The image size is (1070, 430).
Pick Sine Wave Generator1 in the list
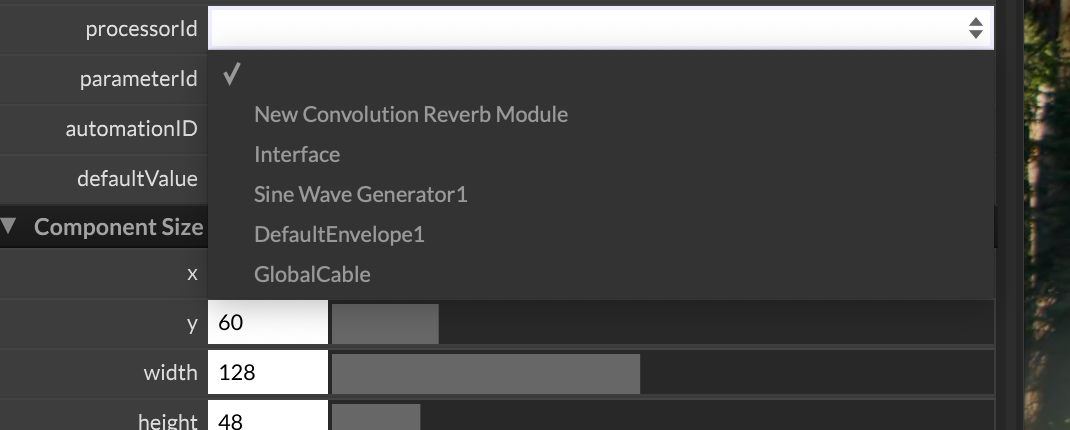(x=360, y=195)
